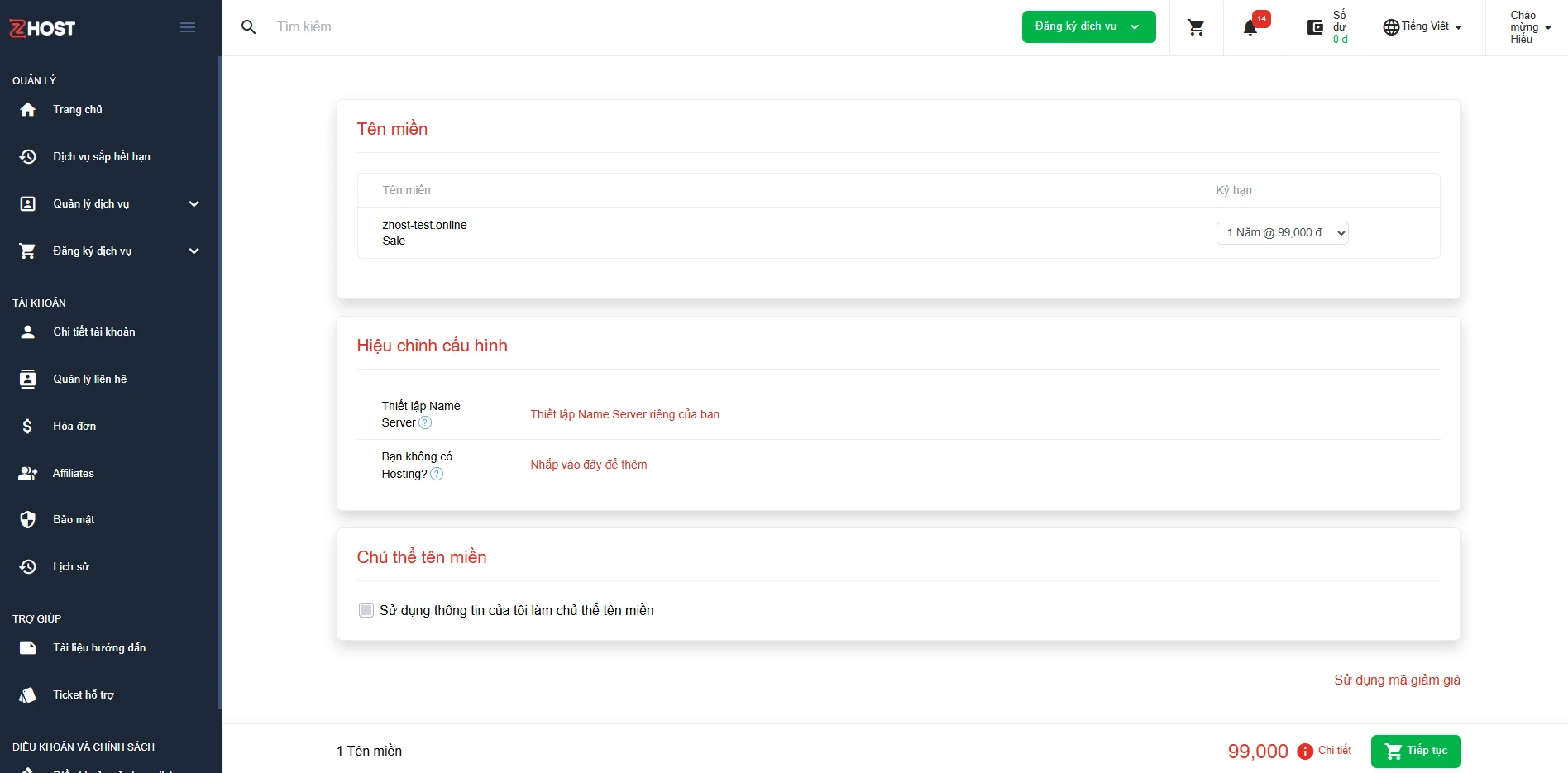Click help icon next to Thiết lập Name Server

(x=425, y=422)
